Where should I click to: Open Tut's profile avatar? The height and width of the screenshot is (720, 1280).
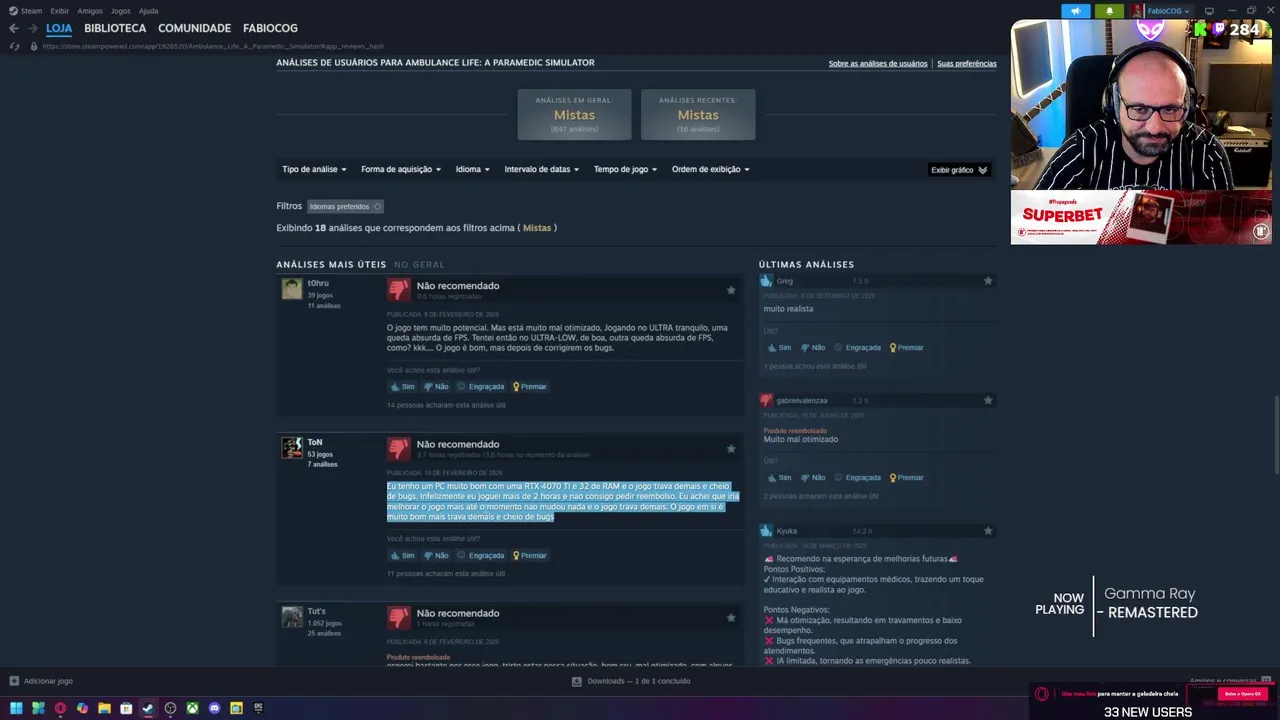tap(292, 617)
